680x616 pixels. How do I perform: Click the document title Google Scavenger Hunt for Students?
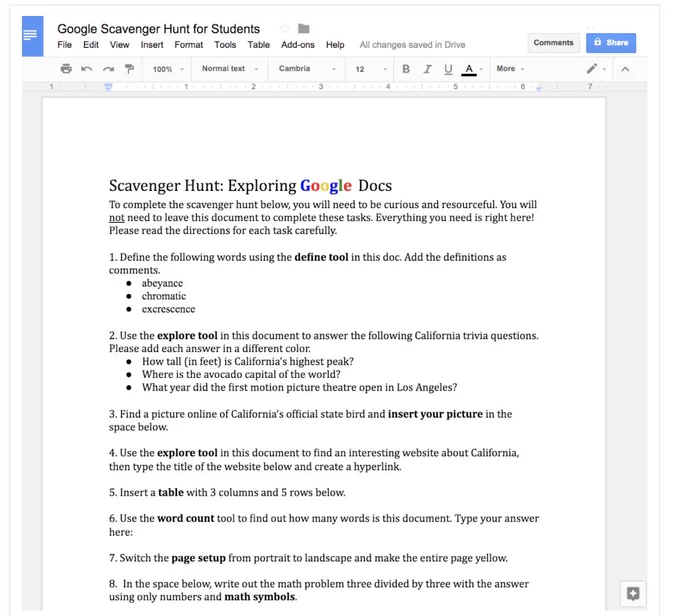[158, 29]
